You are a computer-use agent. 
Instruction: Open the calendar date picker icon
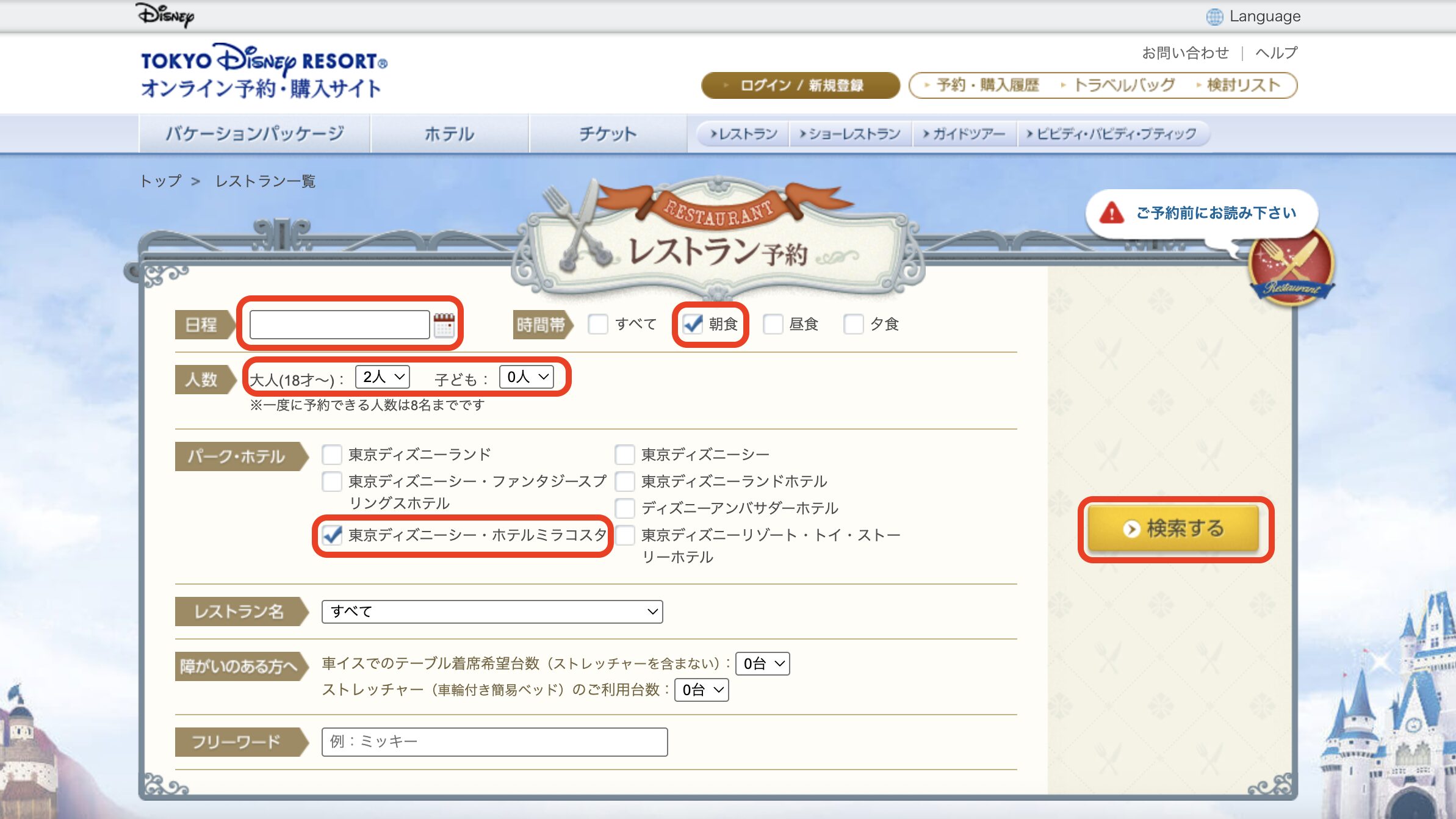click(x=444, y=325)
